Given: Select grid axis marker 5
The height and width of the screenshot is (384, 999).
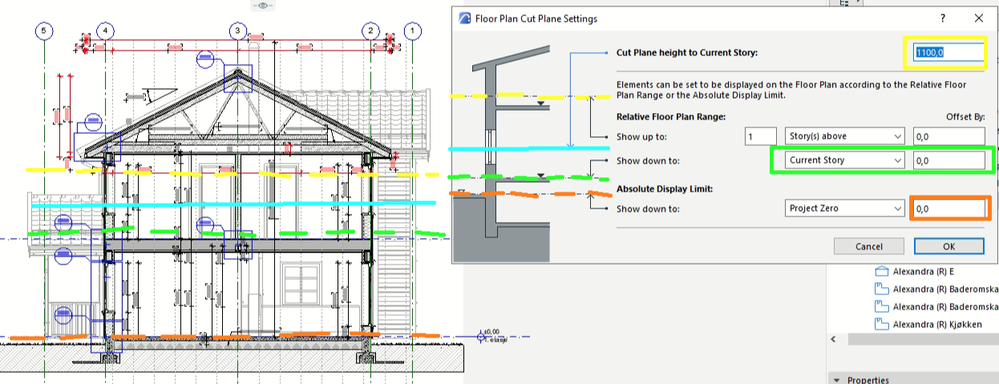Looking at the screenshot, I should pos(44,31).
